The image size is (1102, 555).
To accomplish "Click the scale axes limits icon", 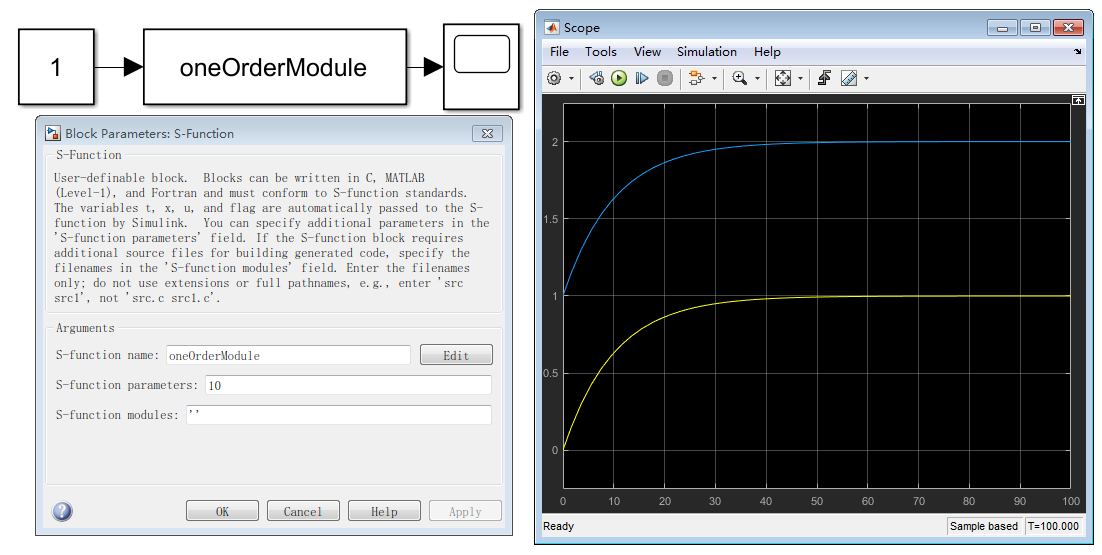I will (783, 78).
